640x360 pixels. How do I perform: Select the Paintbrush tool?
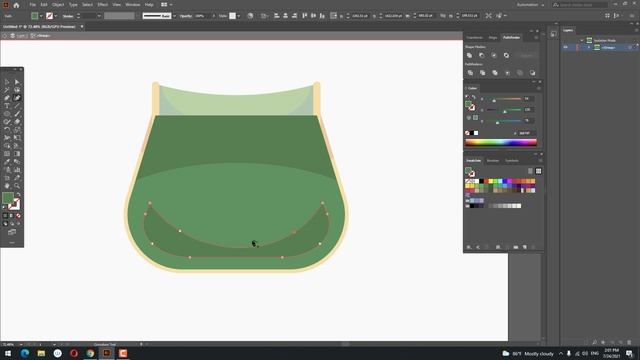(x=17, y=114)
